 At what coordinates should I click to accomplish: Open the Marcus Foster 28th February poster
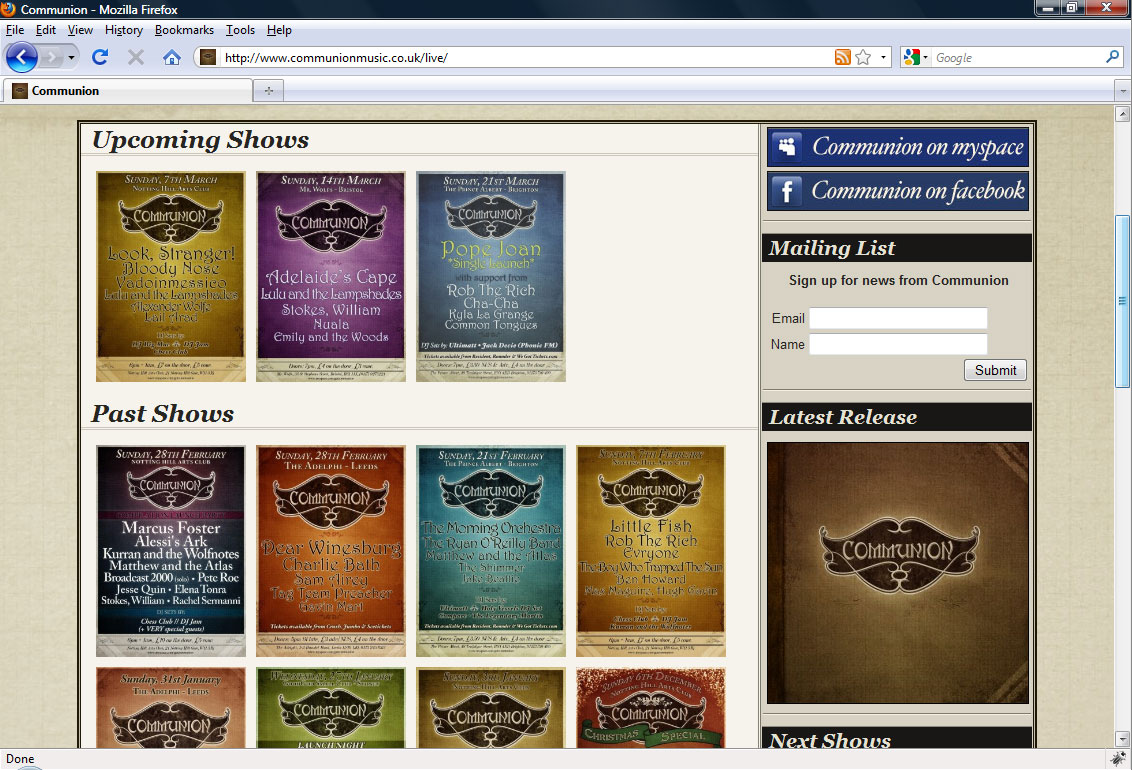coord(171,551)
